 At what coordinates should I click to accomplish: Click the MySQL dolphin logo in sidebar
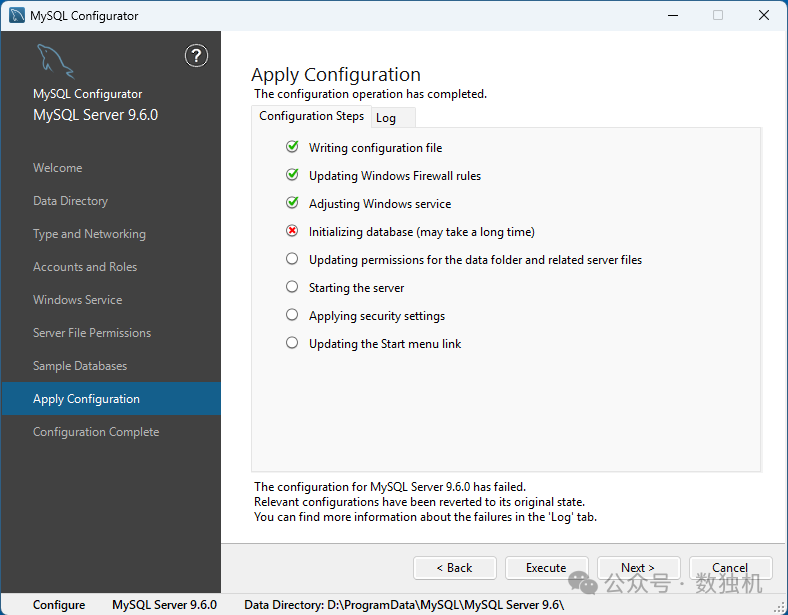click(55, 61)
